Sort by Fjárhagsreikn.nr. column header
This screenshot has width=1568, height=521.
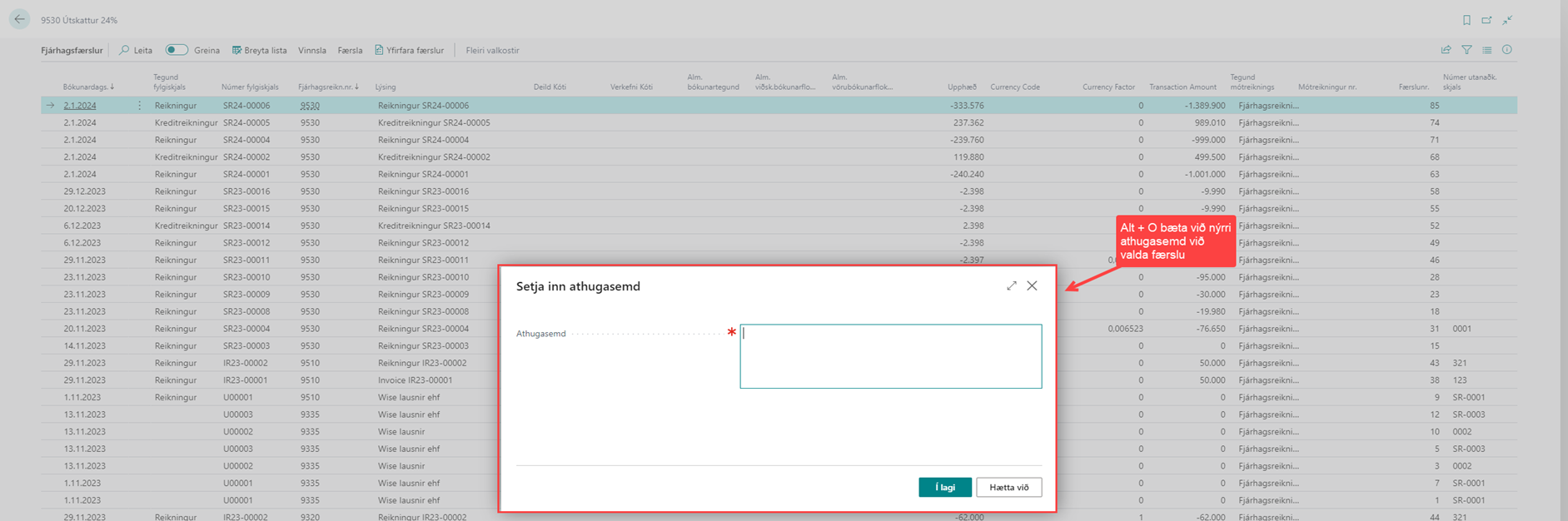327,87
